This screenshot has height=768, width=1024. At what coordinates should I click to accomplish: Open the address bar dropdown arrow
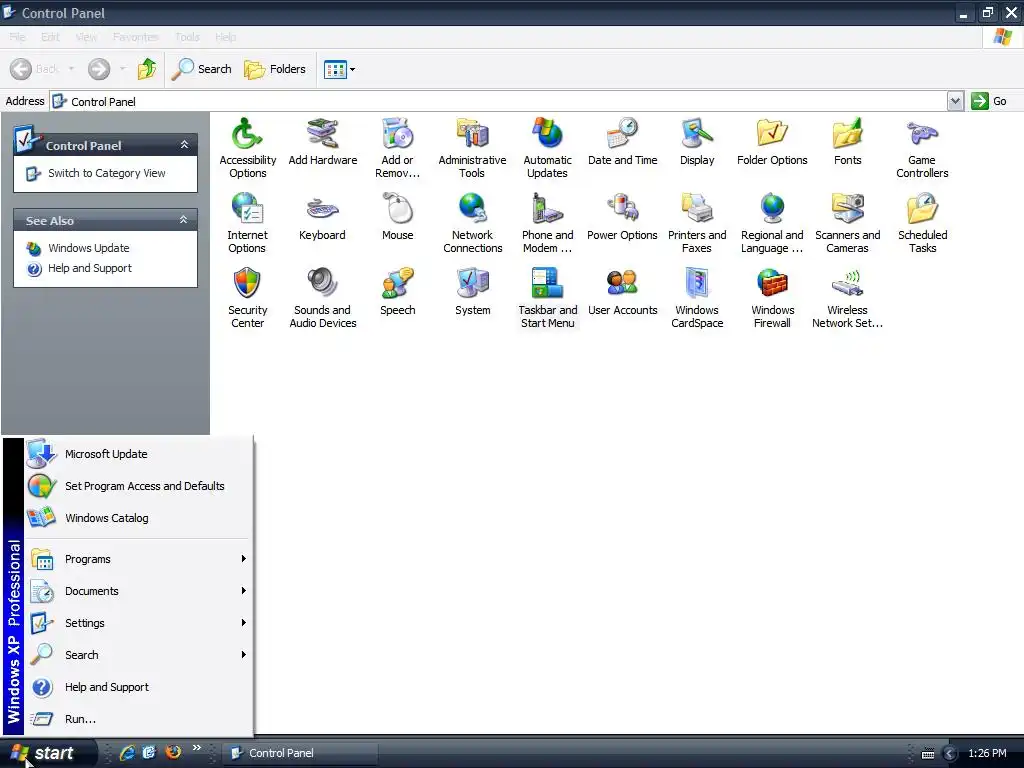pos(955,101)
